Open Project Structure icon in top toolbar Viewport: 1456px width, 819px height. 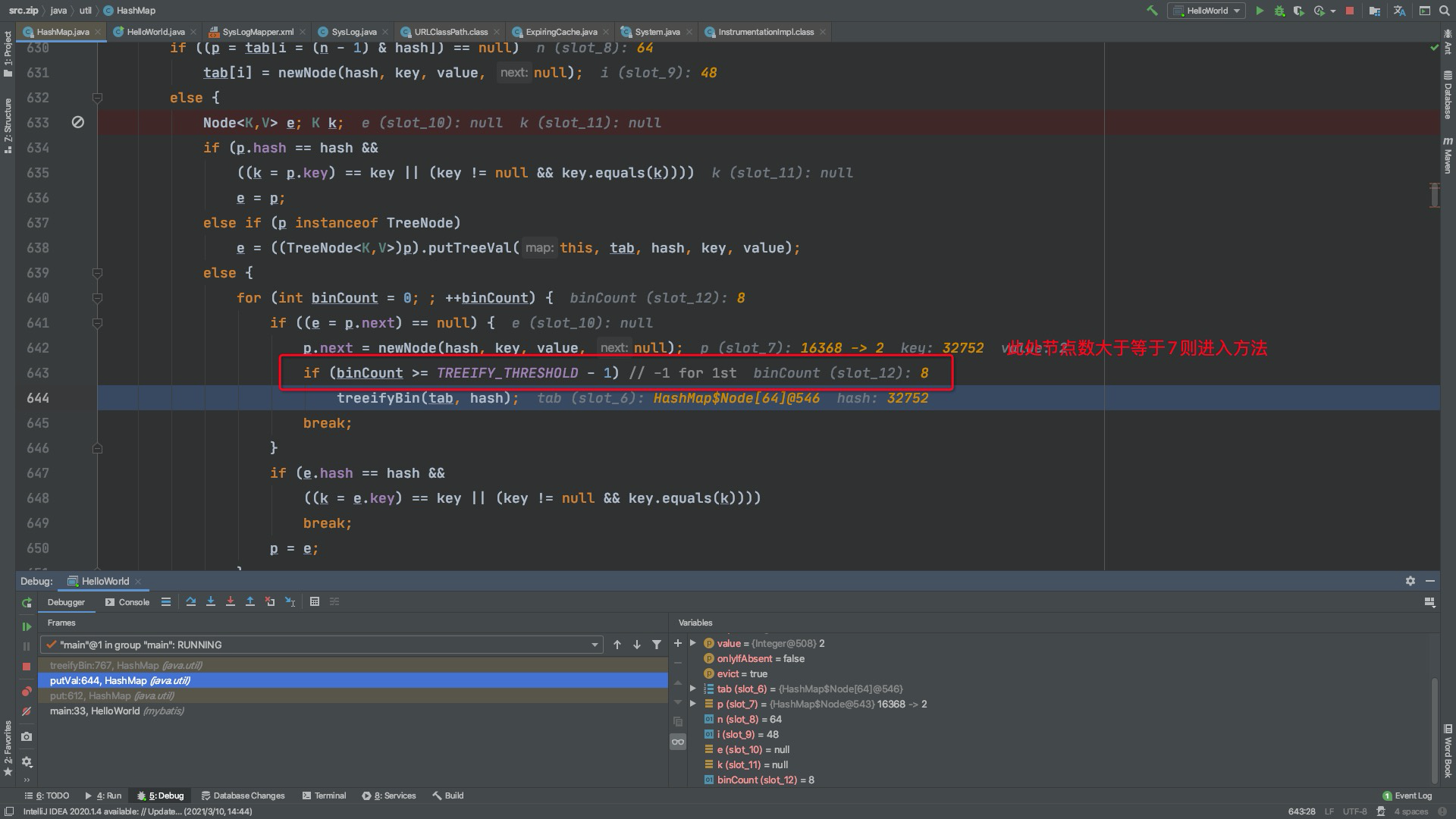[x=1375, y=11]
